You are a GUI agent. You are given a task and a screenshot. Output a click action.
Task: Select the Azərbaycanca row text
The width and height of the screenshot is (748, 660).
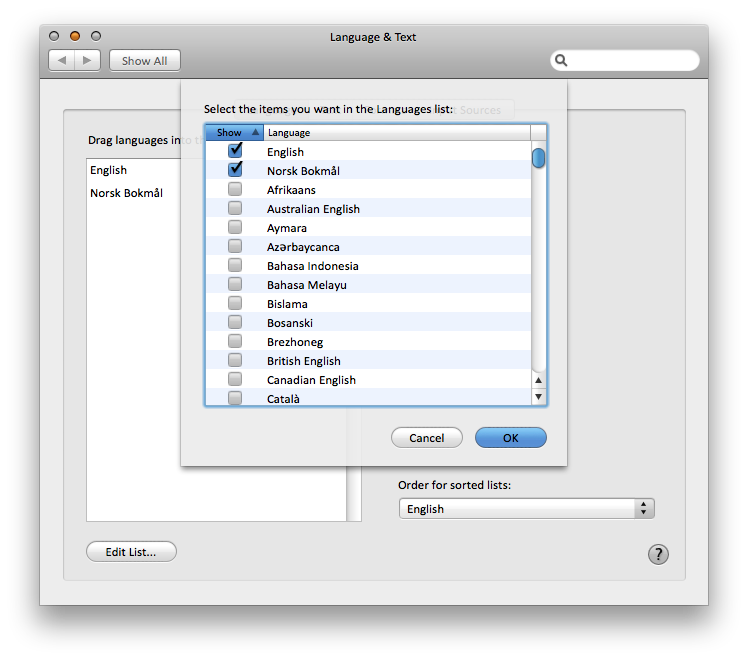303,247
